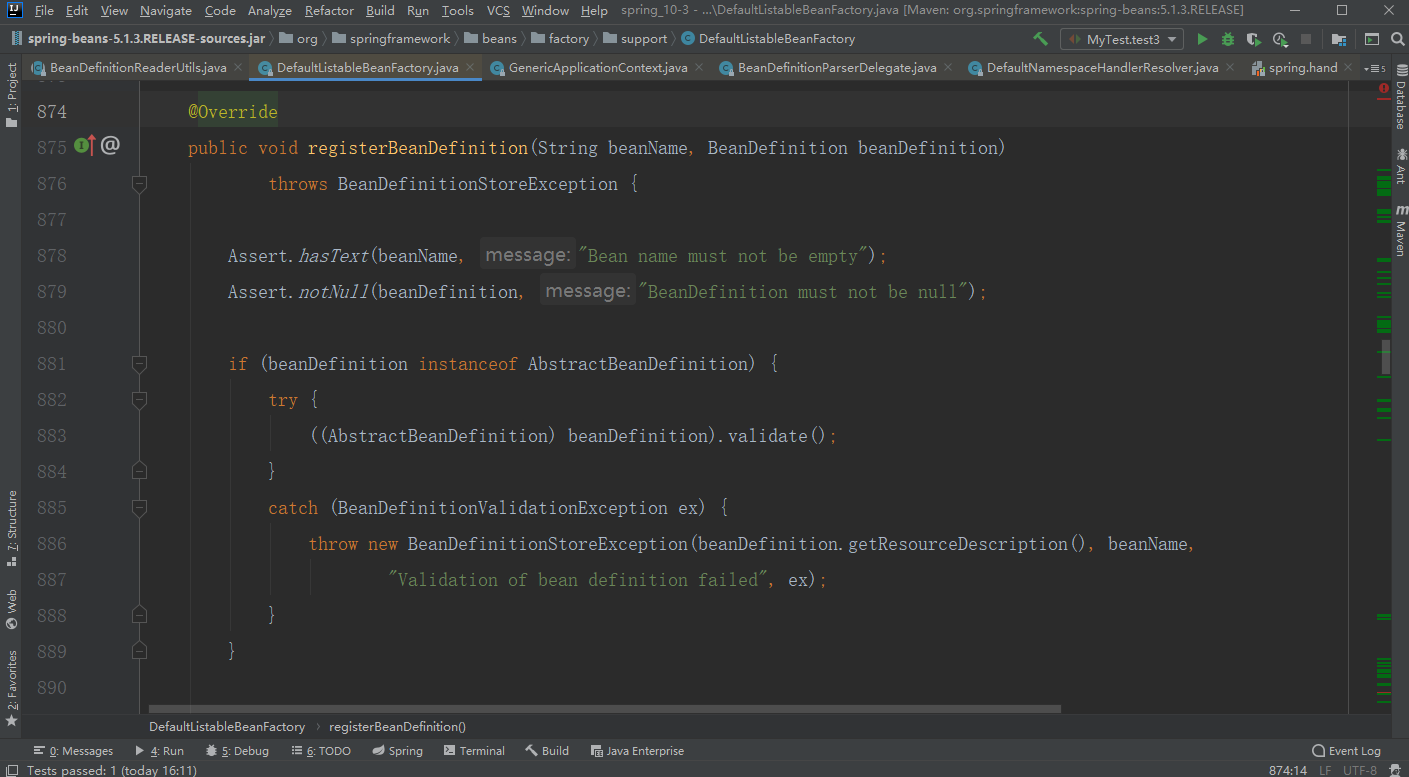Viewport: 1409px width, 777px height.
Task: Close the DefaultListableBeanFactory.java tab
Action: 470,68
